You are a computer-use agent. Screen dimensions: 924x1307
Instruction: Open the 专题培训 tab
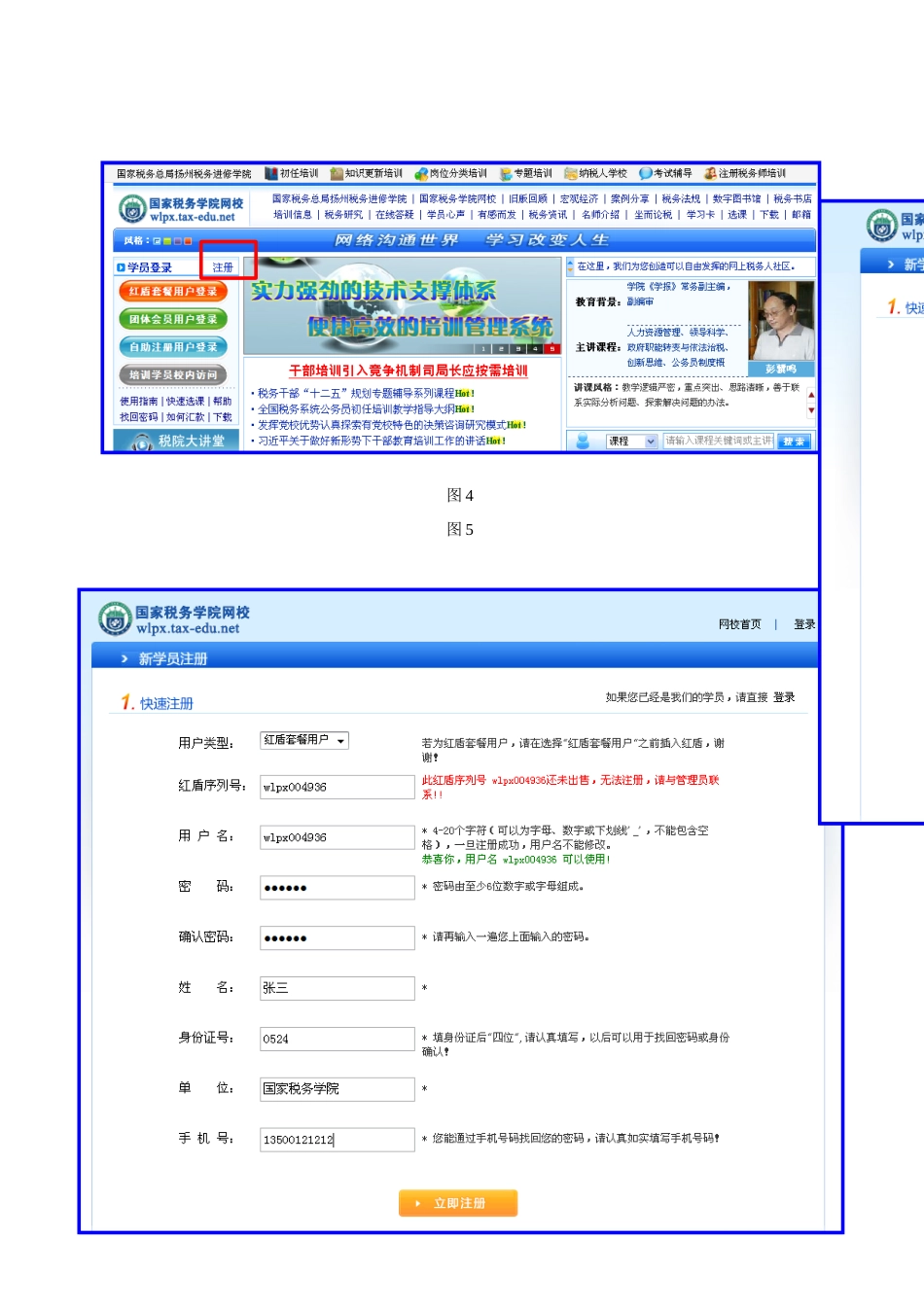tap(526, 173)
